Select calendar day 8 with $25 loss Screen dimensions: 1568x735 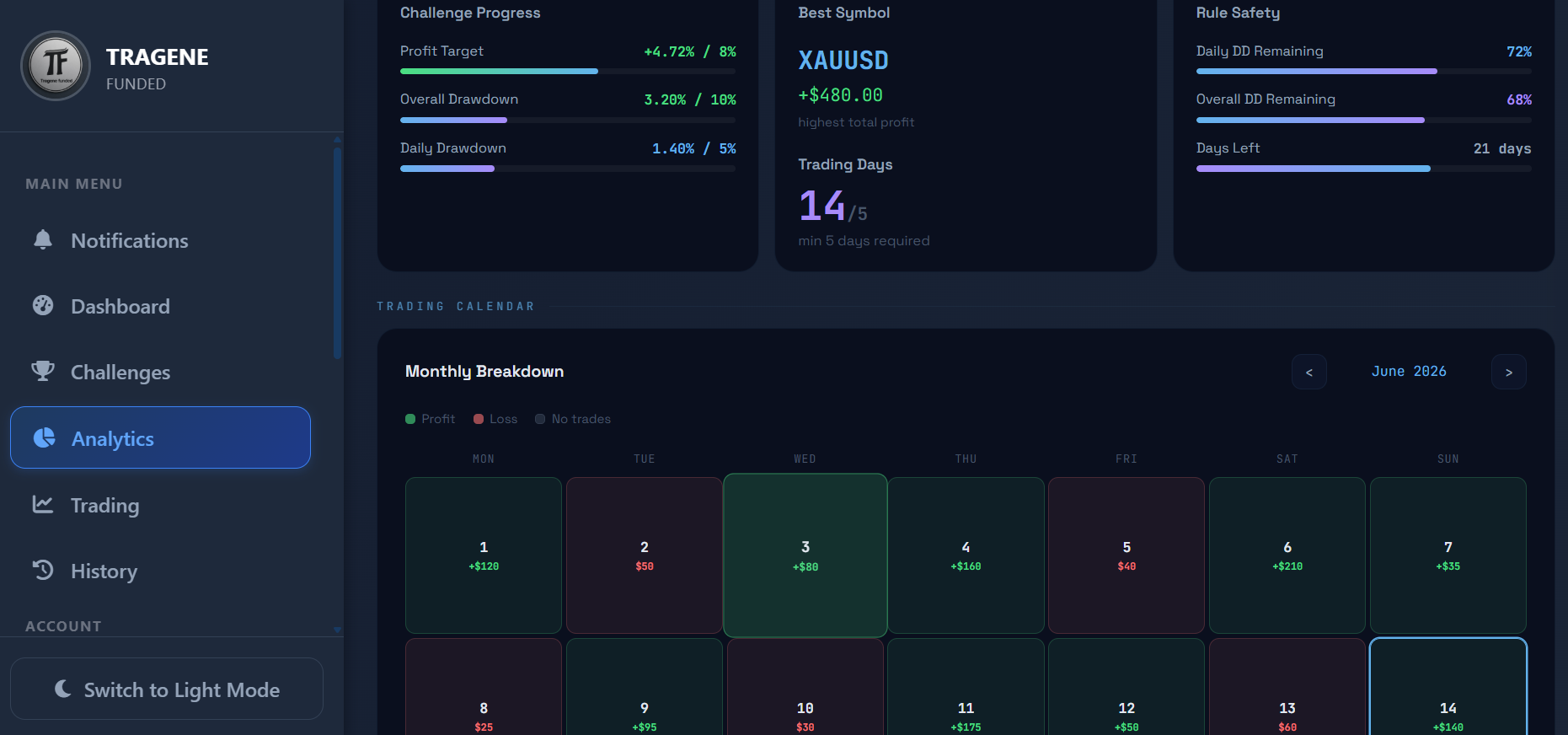[x=484, y=687]
